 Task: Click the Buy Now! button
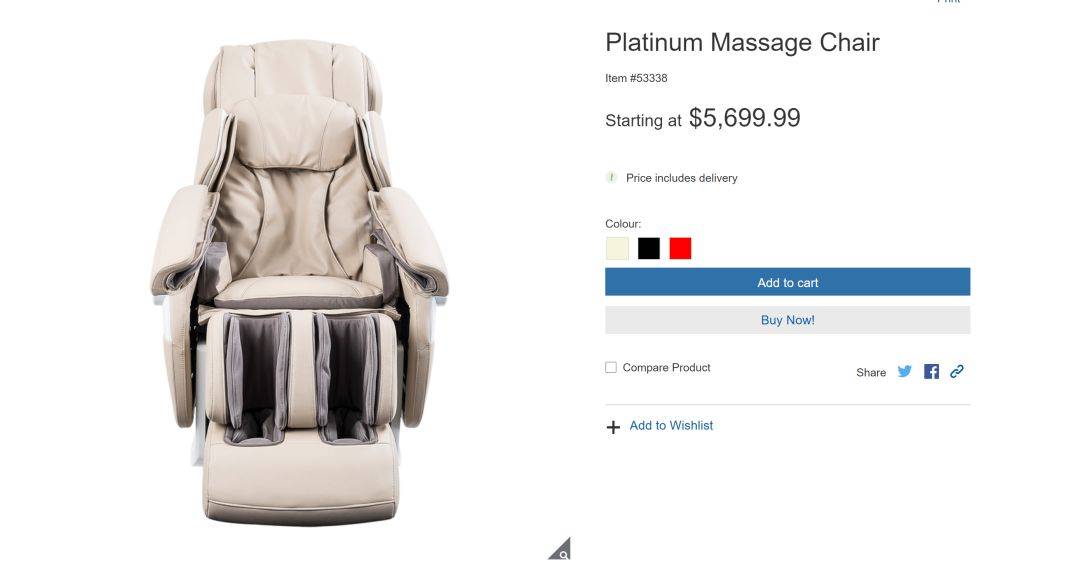click(x=787, y=320)
